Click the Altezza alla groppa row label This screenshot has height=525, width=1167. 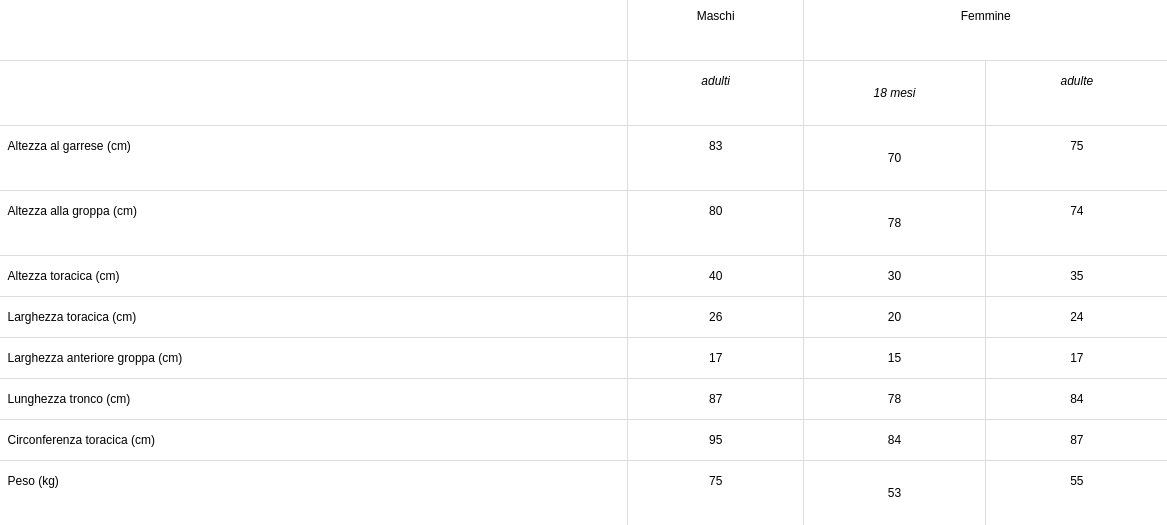point(72,211)
